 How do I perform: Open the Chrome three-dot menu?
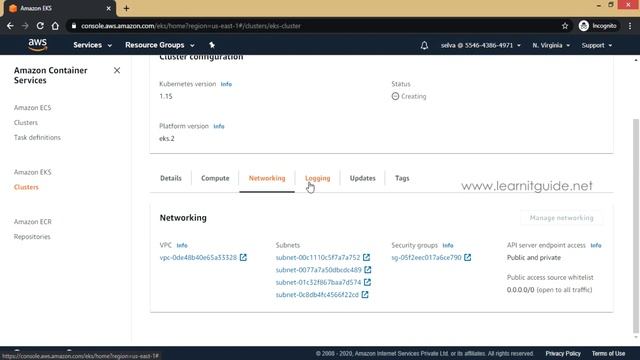(x=630, y=26)
